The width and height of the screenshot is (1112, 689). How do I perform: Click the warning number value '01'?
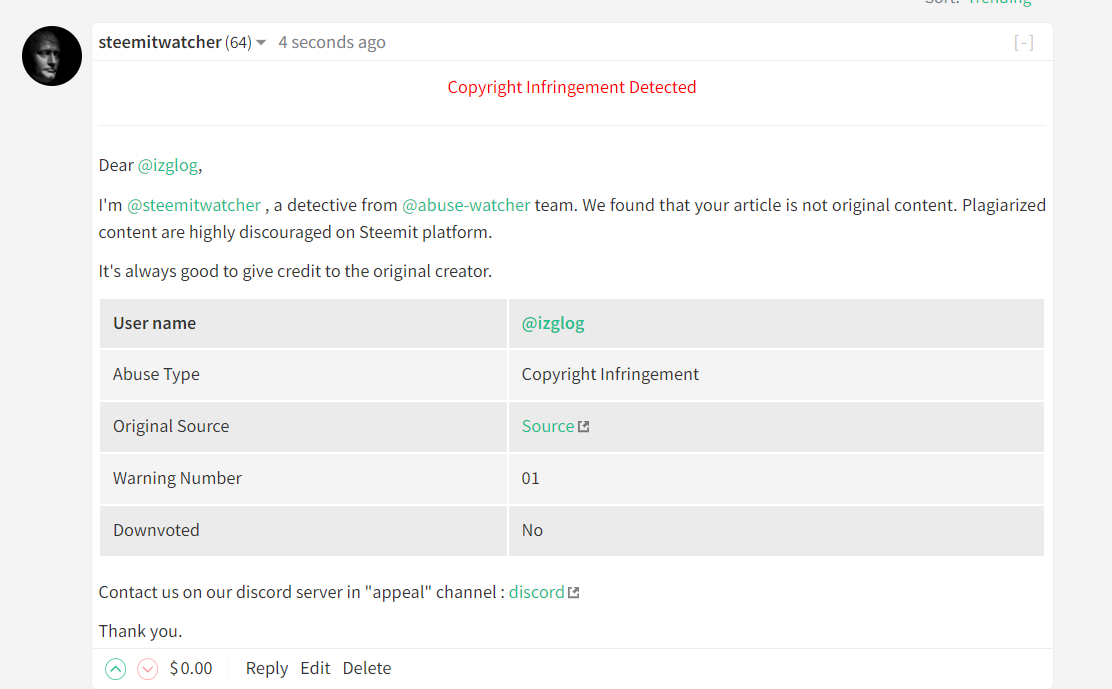[530, 478]
